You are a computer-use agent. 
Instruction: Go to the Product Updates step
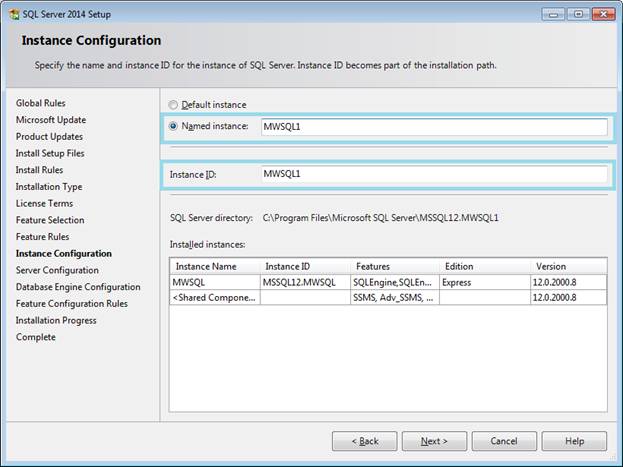pyautogui.click(x=49, y=136)
